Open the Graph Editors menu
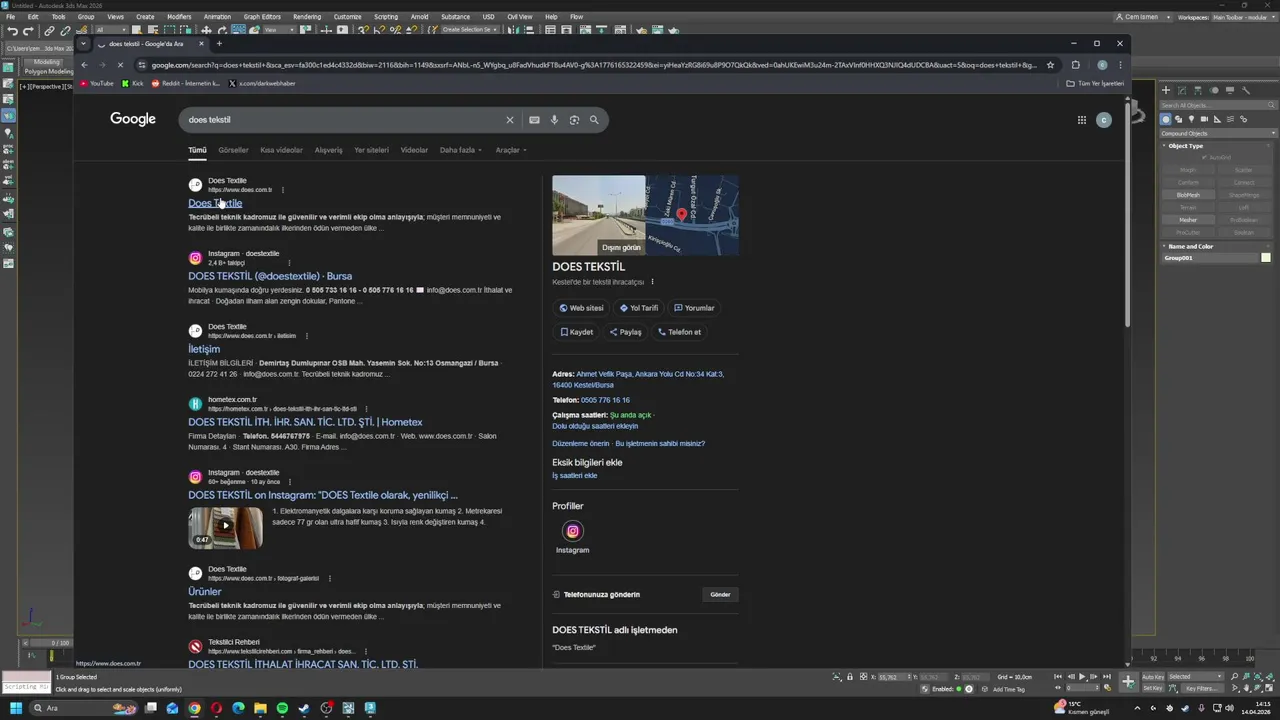 pyautogui.click(x=262, y=17)
